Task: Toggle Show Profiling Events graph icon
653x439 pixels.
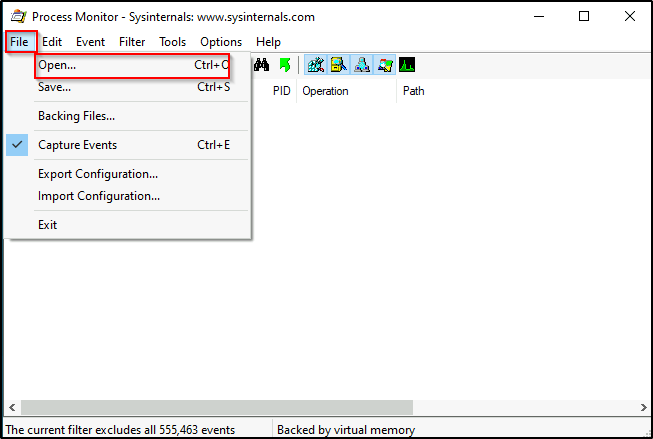Action: pos(408,65)
